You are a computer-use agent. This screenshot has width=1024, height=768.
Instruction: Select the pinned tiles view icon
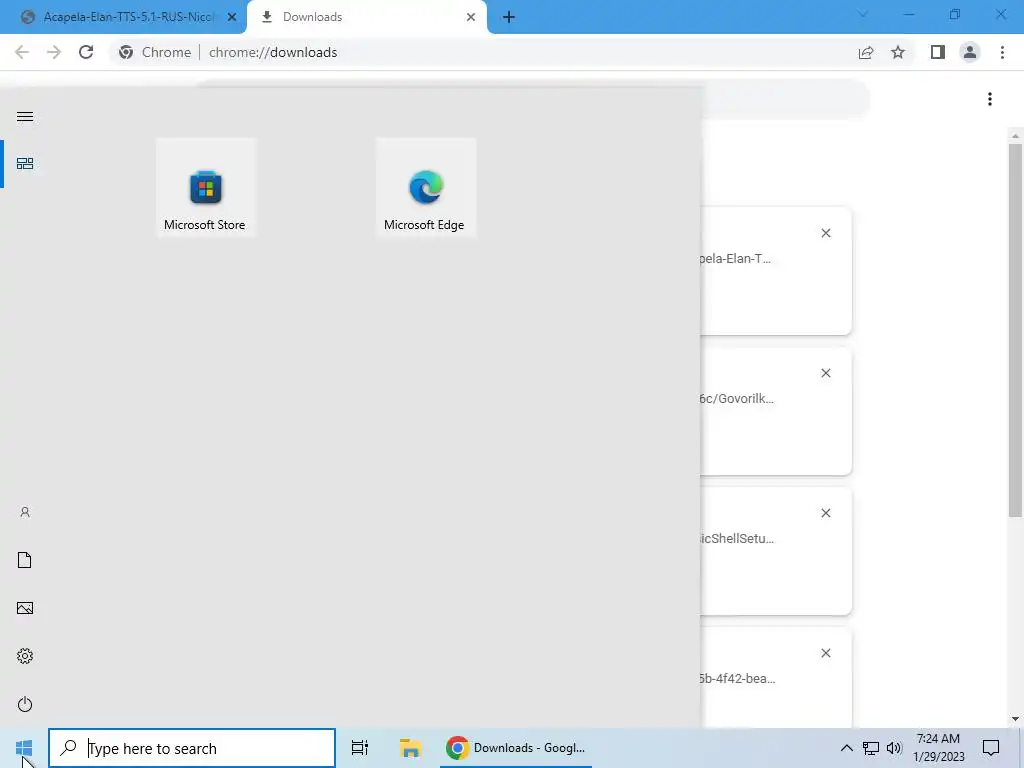click(x=25, y=163)
